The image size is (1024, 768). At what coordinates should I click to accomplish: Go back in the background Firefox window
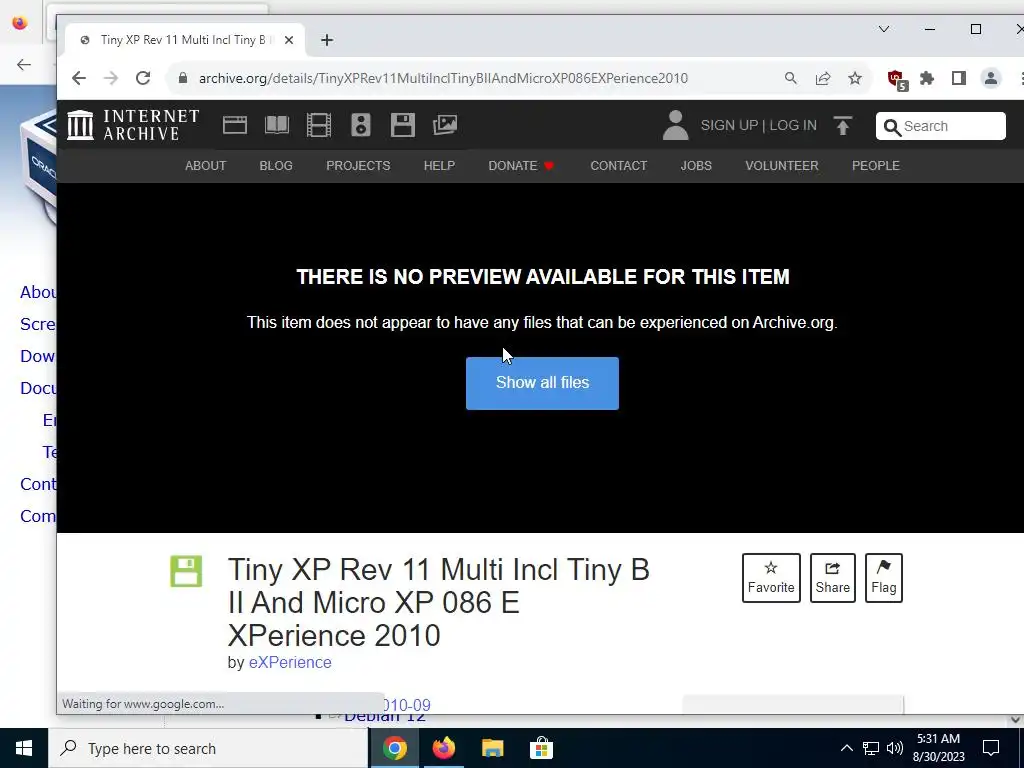(24, 64)
